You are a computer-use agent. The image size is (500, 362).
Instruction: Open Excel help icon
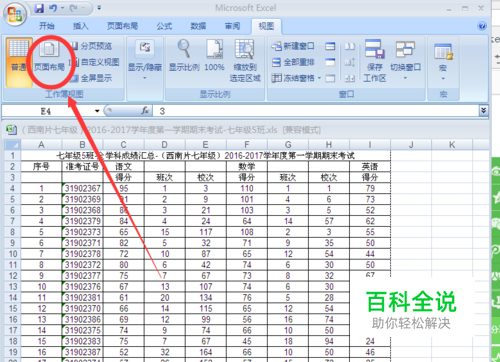tap(482, 26)
